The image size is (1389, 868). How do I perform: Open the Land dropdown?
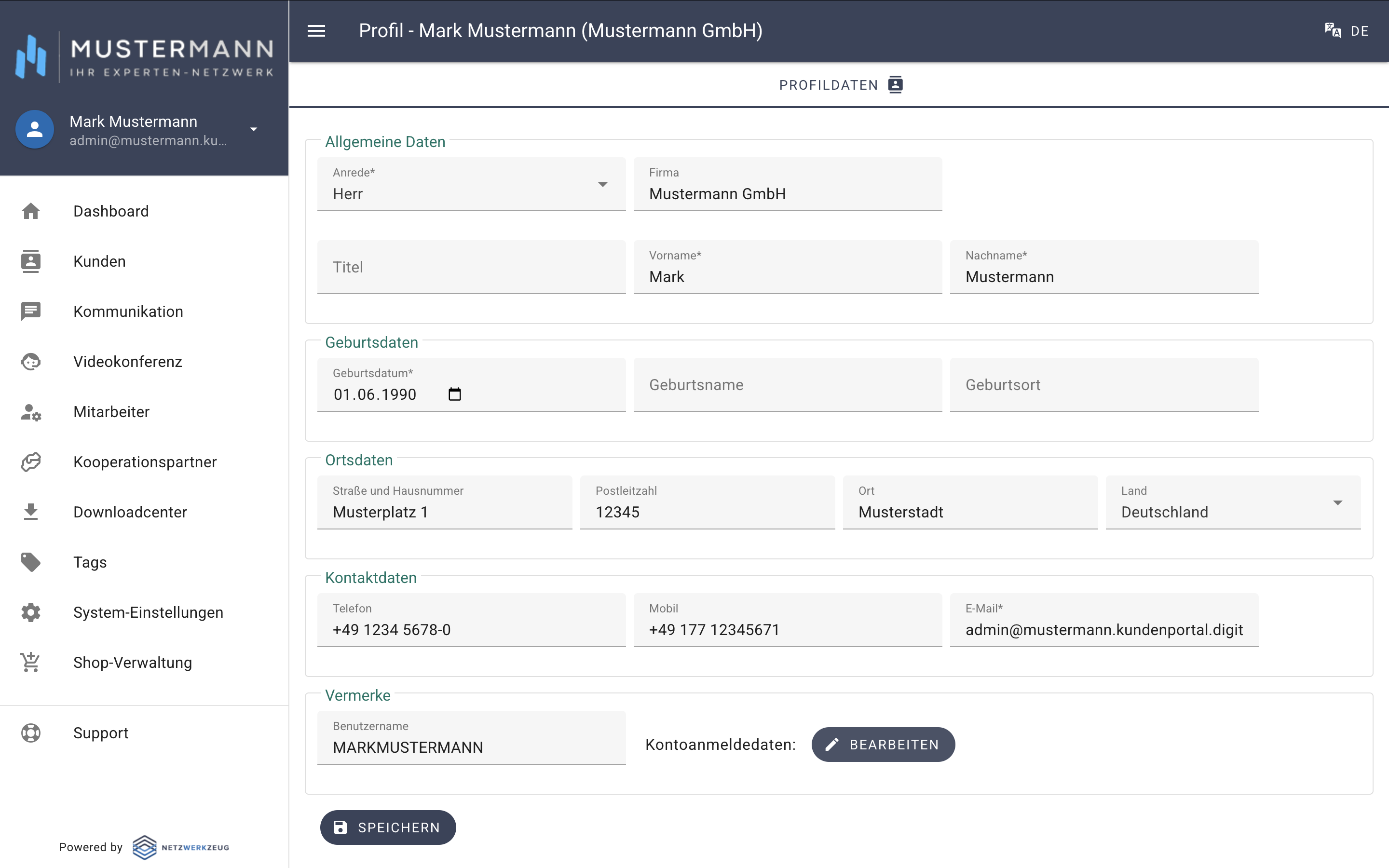pos(1233,502)
